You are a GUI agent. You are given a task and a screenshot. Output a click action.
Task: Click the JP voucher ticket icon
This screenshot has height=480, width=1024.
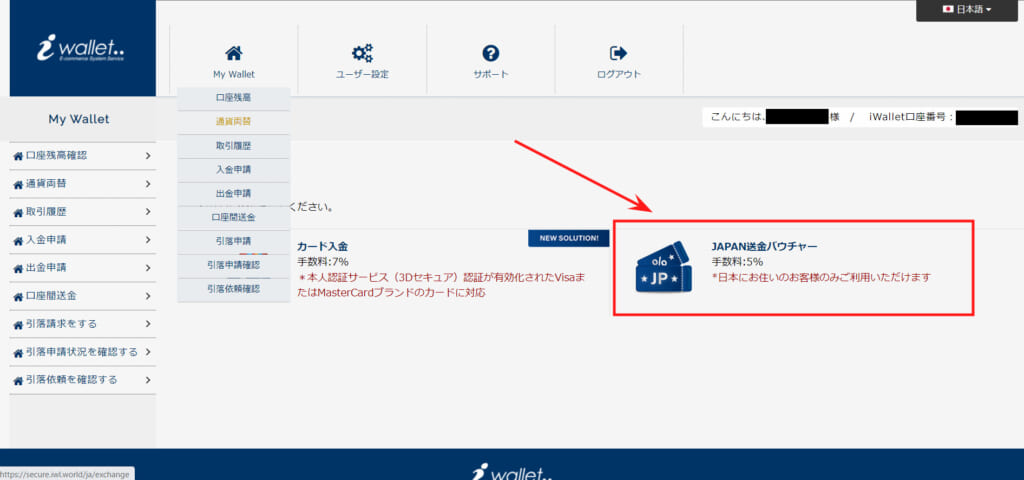(x=664, y=267)
